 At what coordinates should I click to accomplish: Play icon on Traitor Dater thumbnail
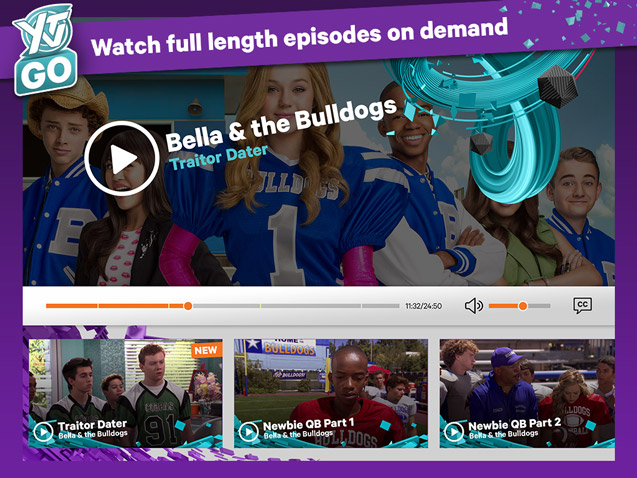click(43, 431)
